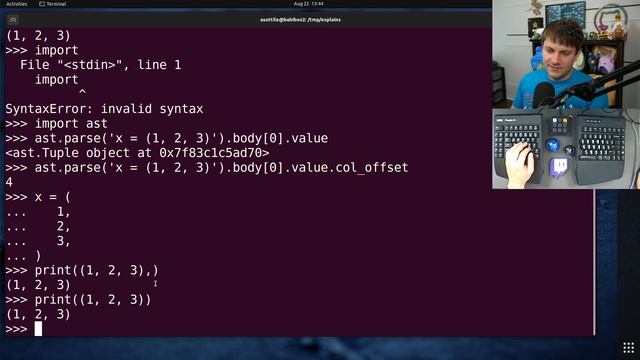640x360 pixels.
Task: Open the clock showing Aug 22 13:44
Action: pyautogui.click(x=309, y=4)
